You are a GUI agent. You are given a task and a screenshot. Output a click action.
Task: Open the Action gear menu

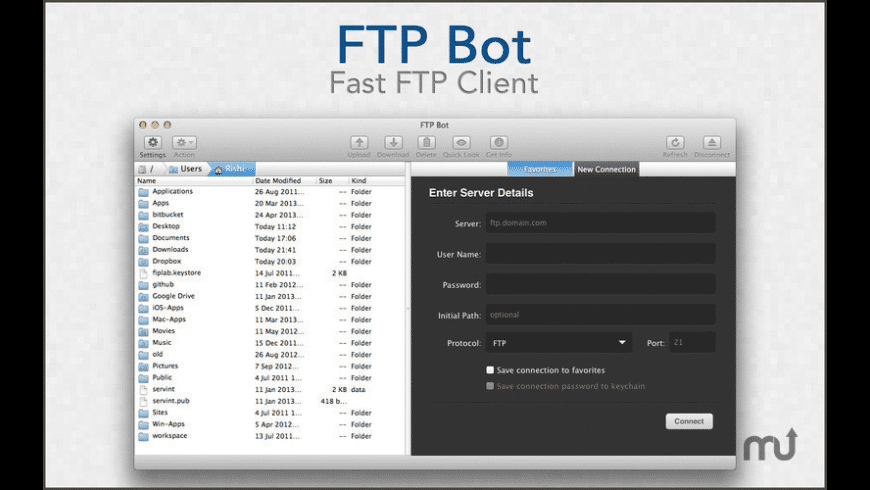click(184, 143)
